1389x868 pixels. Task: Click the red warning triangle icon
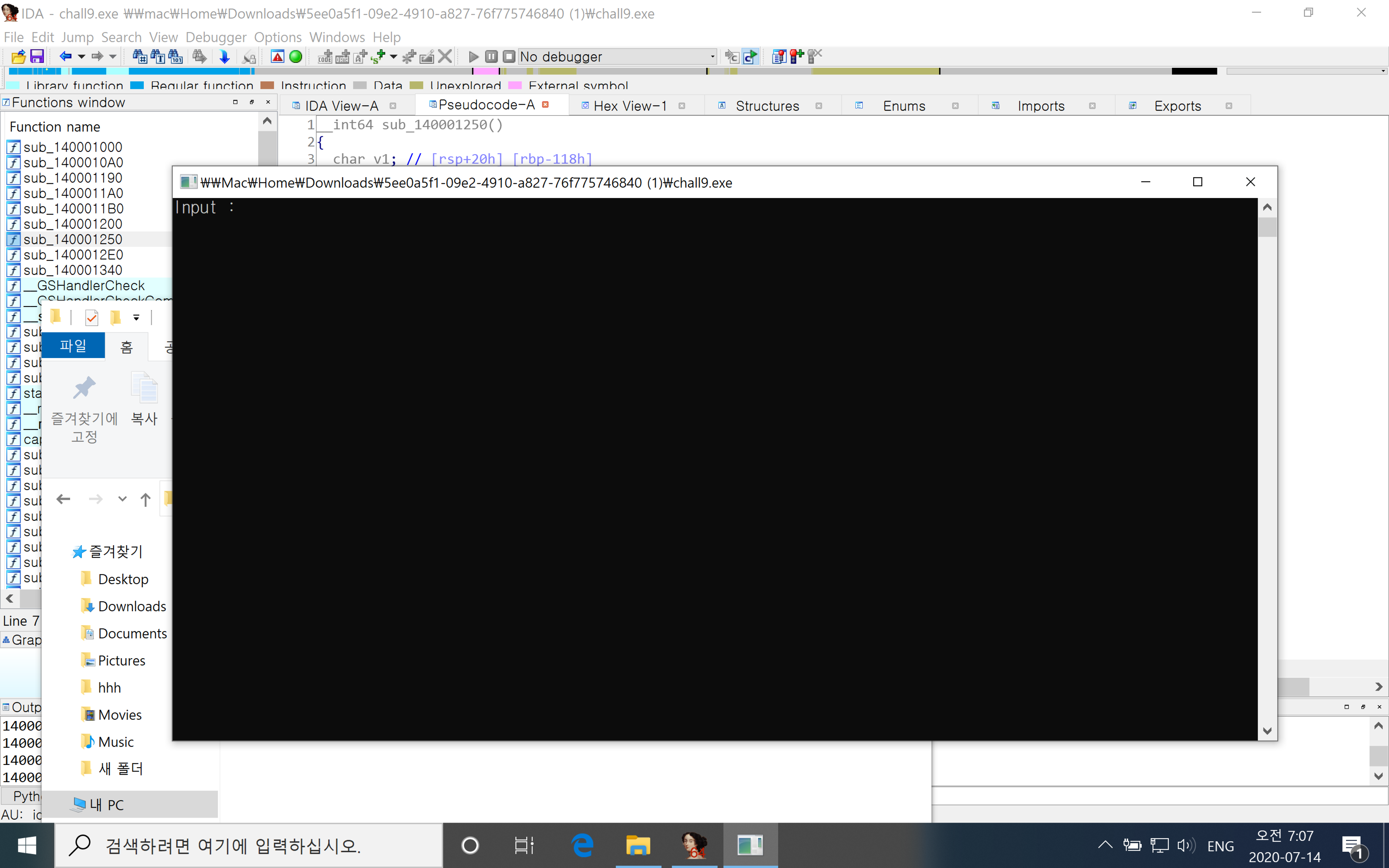coord(277,56)
